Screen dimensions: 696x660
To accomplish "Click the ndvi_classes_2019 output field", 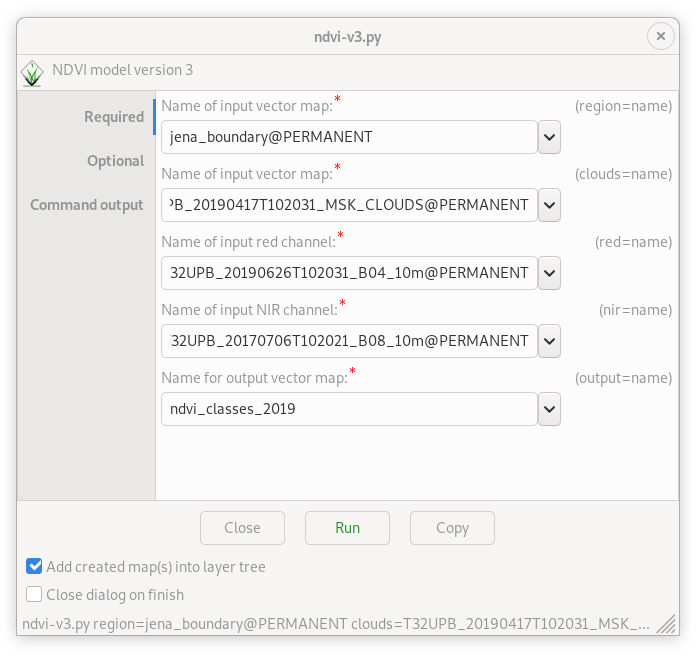I will point(349,409).
